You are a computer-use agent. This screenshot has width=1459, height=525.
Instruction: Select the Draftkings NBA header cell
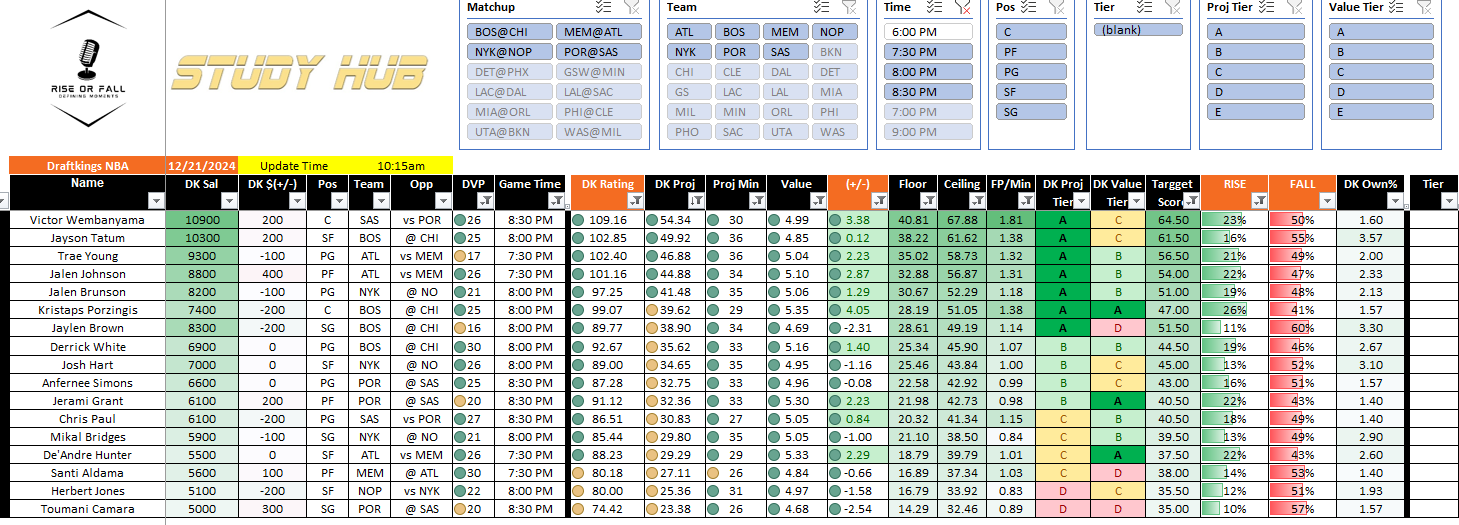pyautogui.click(x=88, y=165)
